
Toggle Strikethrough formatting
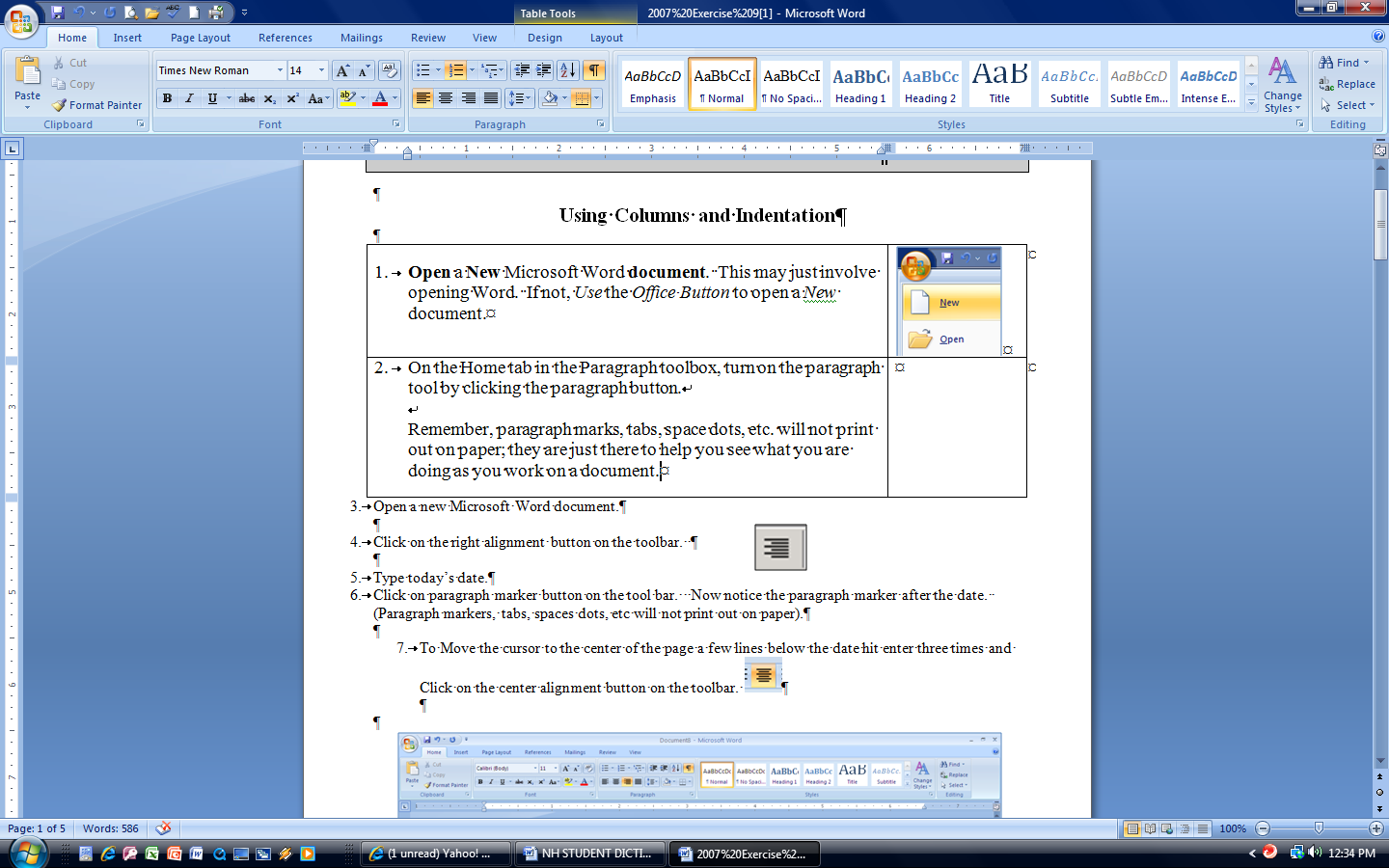(x=248, y=98)
